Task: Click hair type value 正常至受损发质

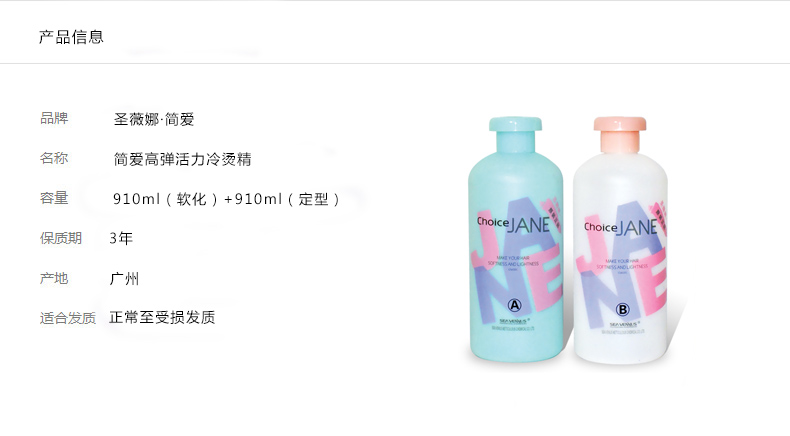Action: pos(162,317)
